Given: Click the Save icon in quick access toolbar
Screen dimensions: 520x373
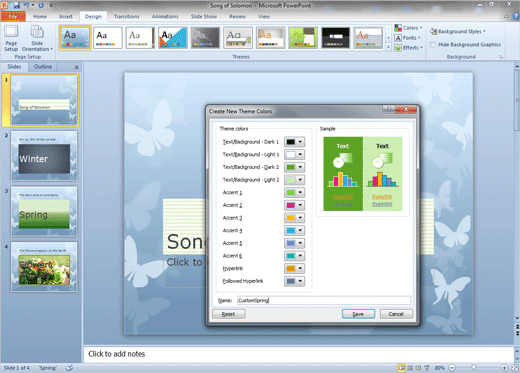Looking at the screenshot, I should tap(16, 5).
